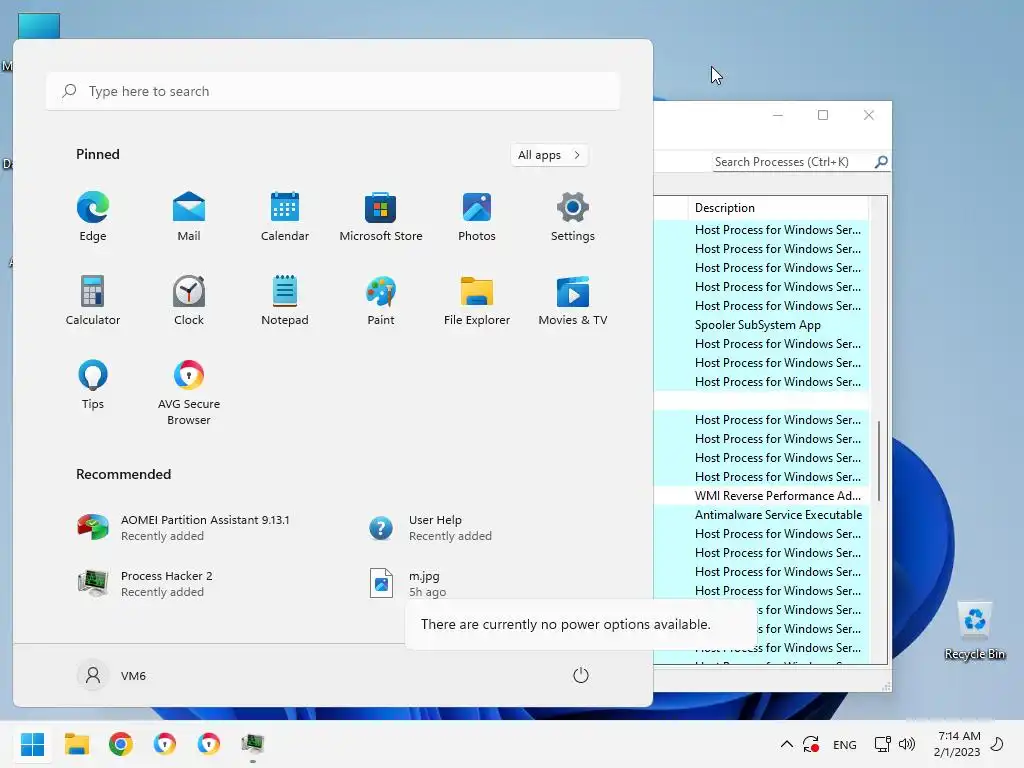Screen dimensions: 1024x768
Task: Open the clock and date in taskbar
Action: pyautogui.click(x=957, y=744)
